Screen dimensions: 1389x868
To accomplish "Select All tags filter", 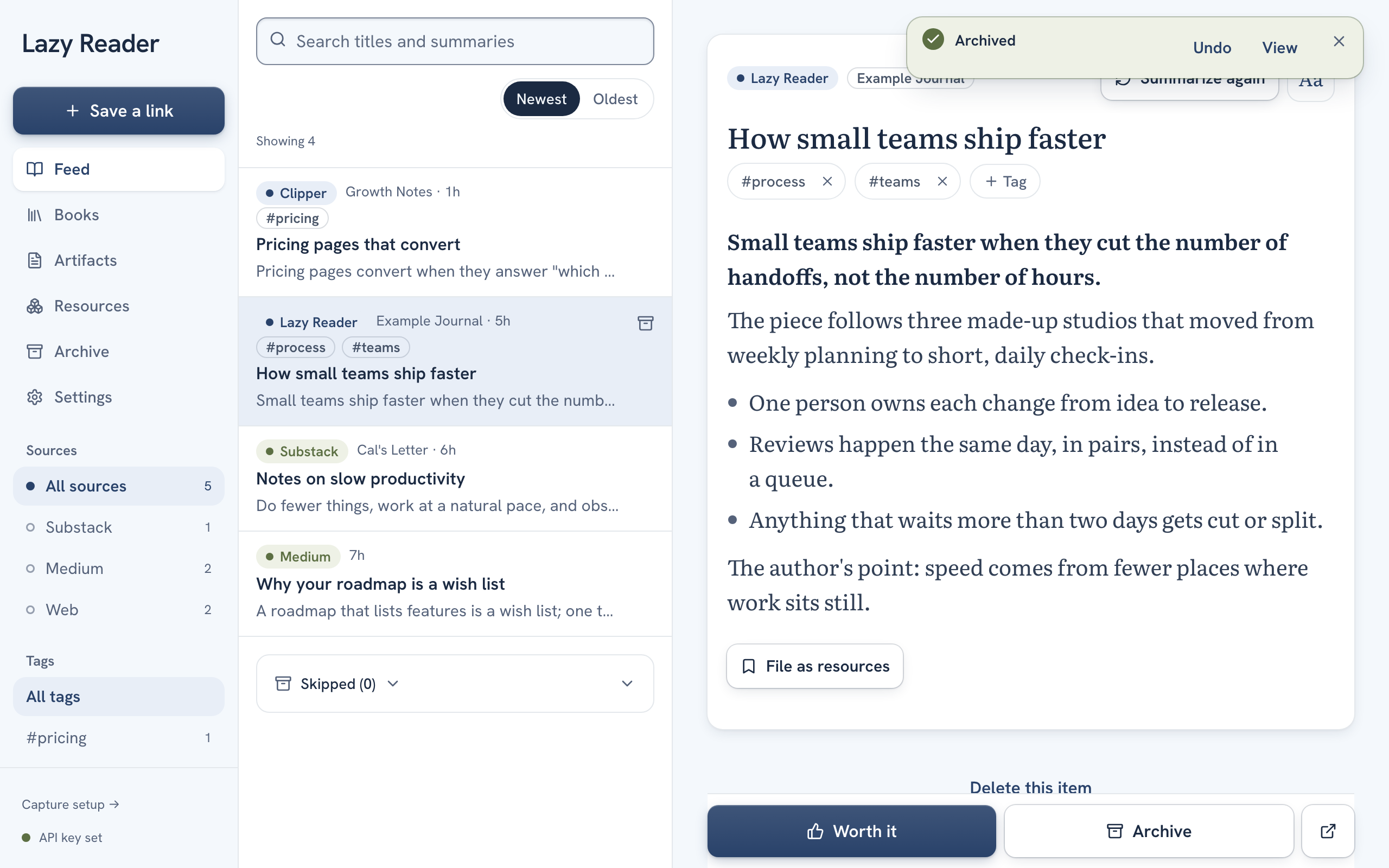I will click(119, 697).
